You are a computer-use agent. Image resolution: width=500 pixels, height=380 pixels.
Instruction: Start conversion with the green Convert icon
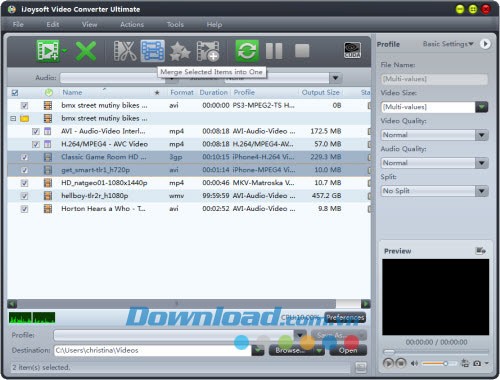[x=247, y=51]
